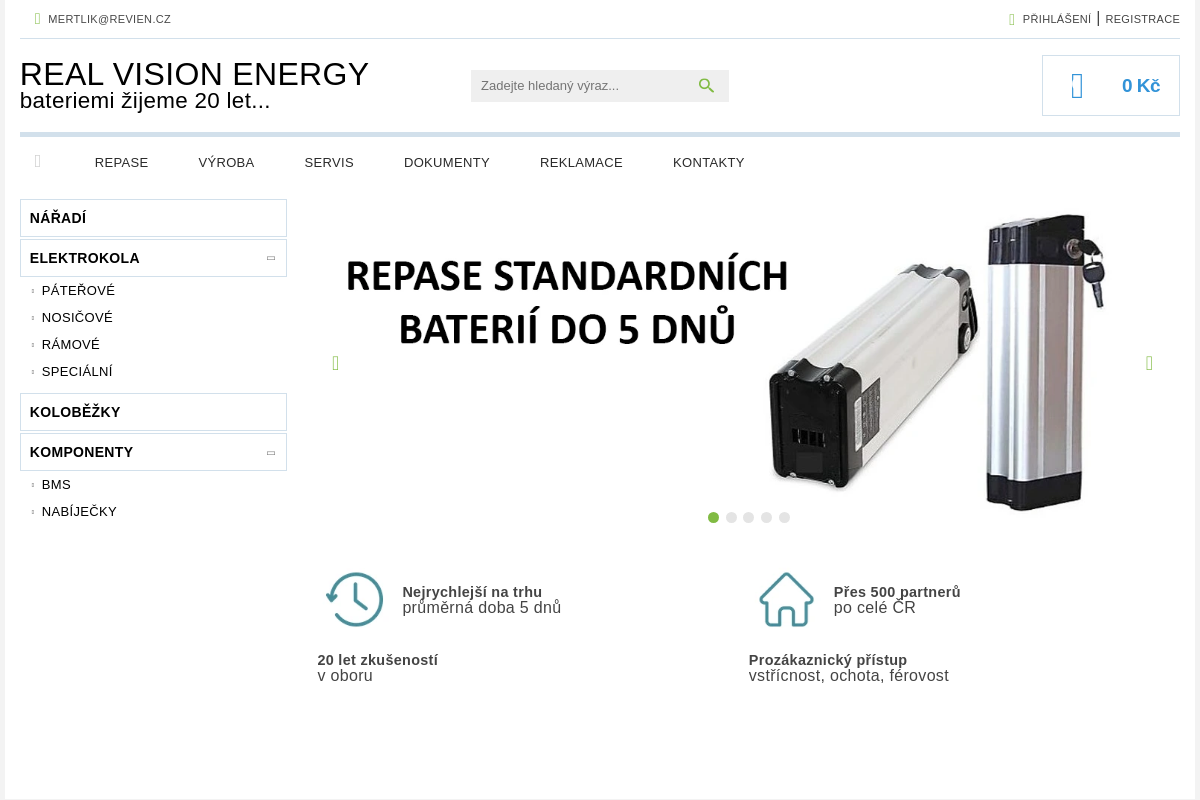
Task: Select BMS subcategory
Action: click(x=56, y=484)
